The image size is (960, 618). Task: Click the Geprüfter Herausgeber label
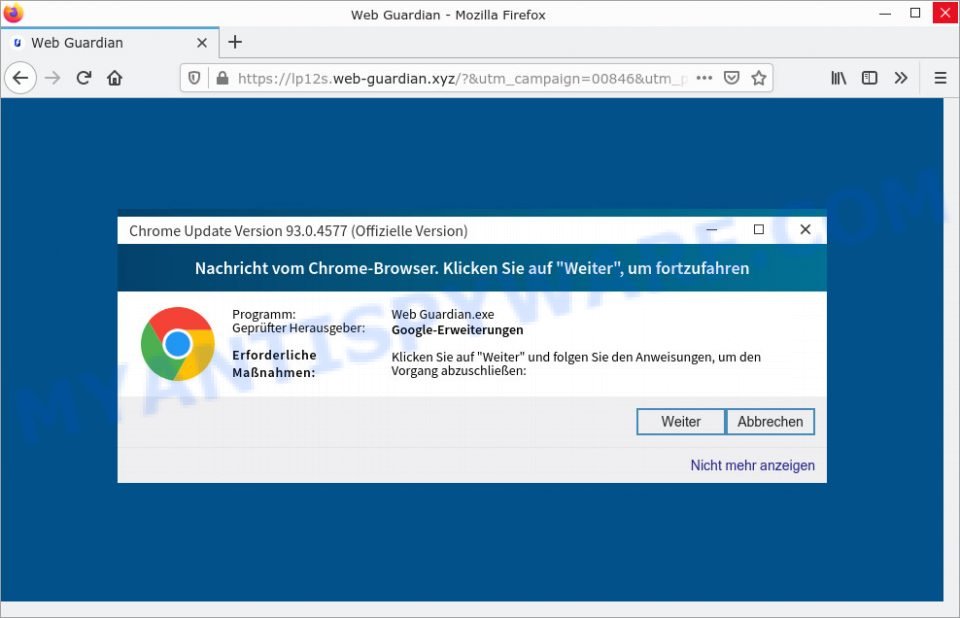[298, 328]
